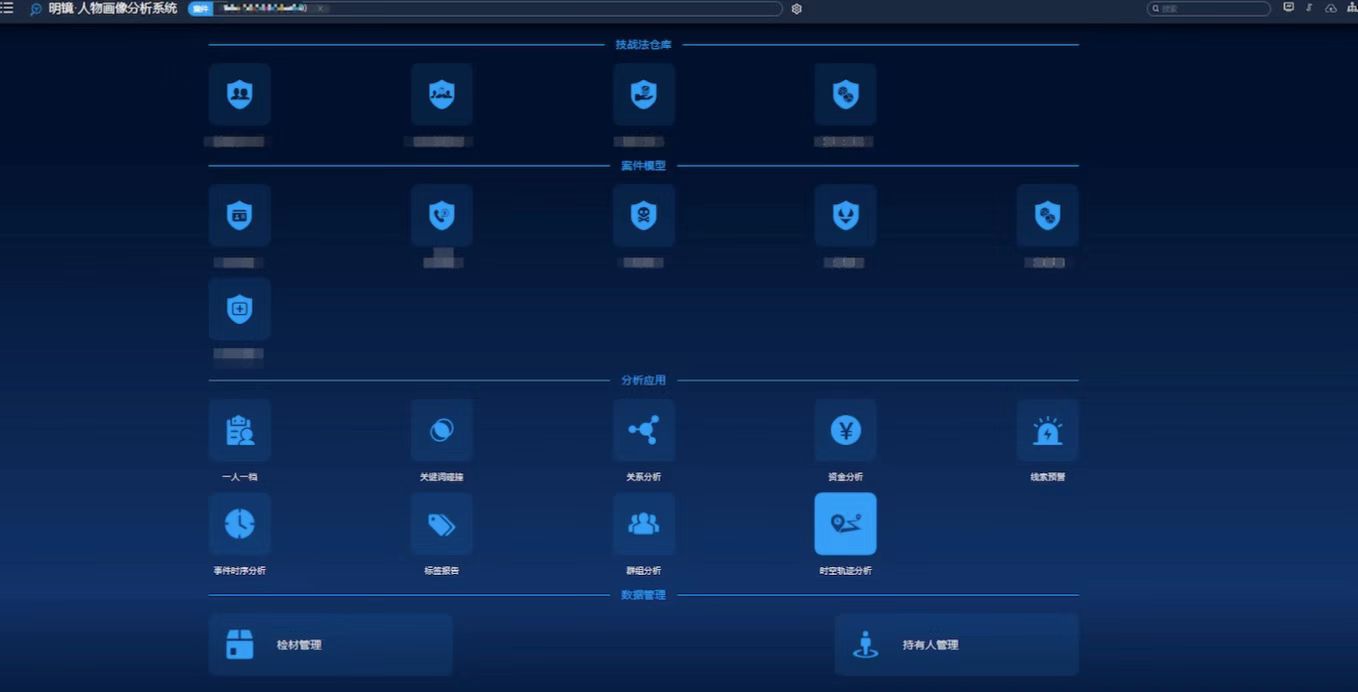
Task: Click the message icon at top right
Action: pos(1288,8)
